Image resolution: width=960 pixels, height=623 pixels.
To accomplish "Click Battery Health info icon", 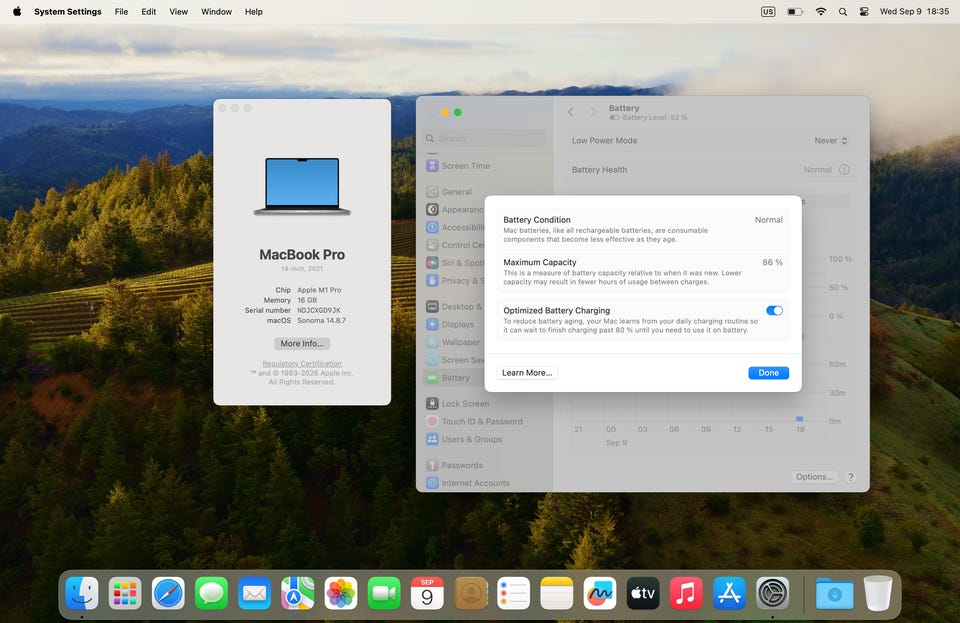I will (x=844, y=170).
